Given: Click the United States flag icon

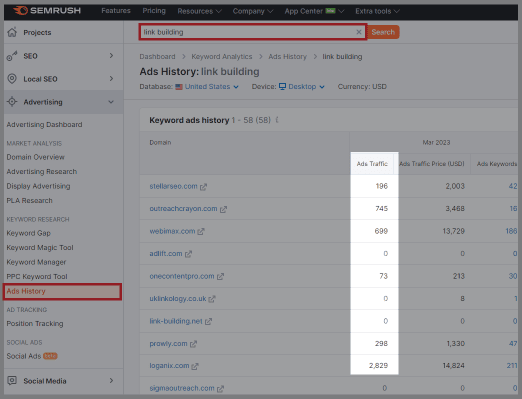Looking at the screenshot, I should click(179, 87).
